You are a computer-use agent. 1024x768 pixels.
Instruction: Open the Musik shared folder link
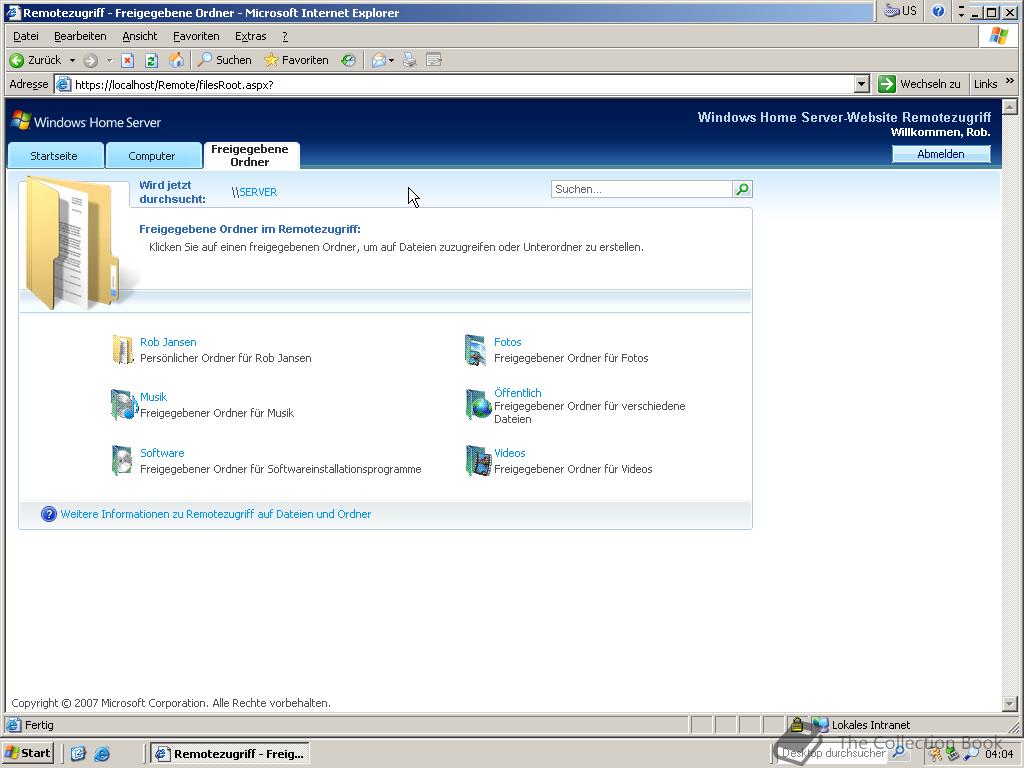coord(153,397)
